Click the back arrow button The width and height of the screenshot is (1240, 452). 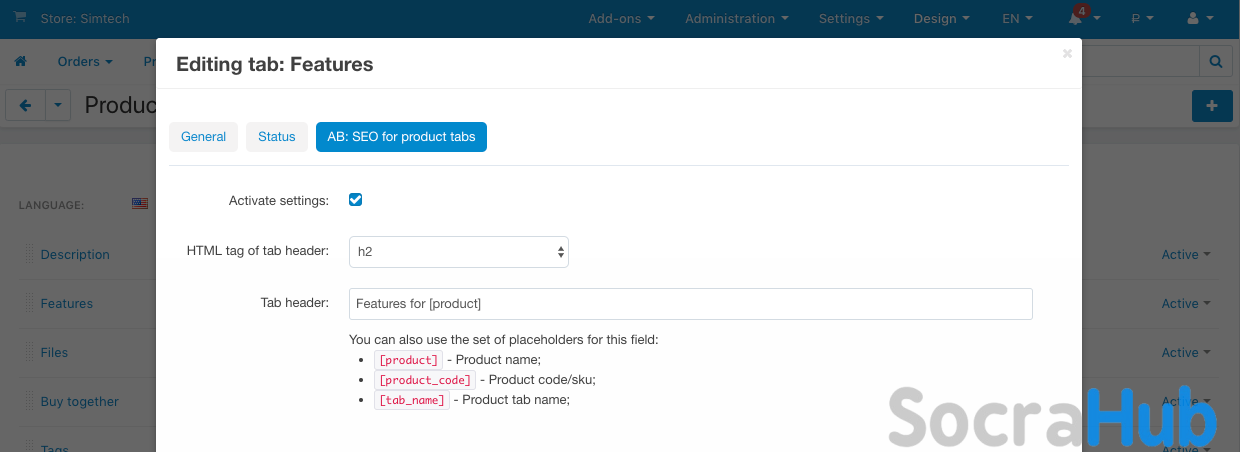(x=25, y=105)
